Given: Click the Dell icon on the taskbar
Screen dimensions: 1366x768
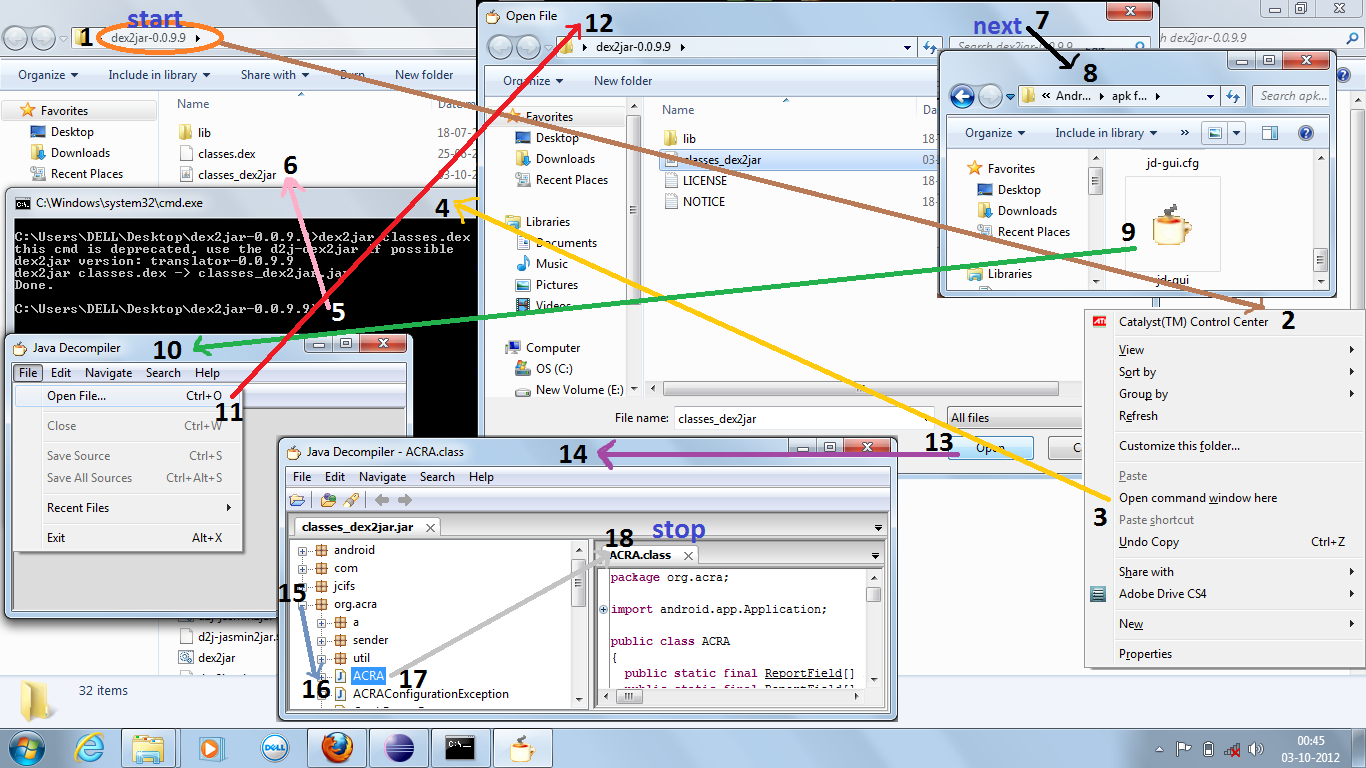Looking at the screenshot, I should point(275,748).
